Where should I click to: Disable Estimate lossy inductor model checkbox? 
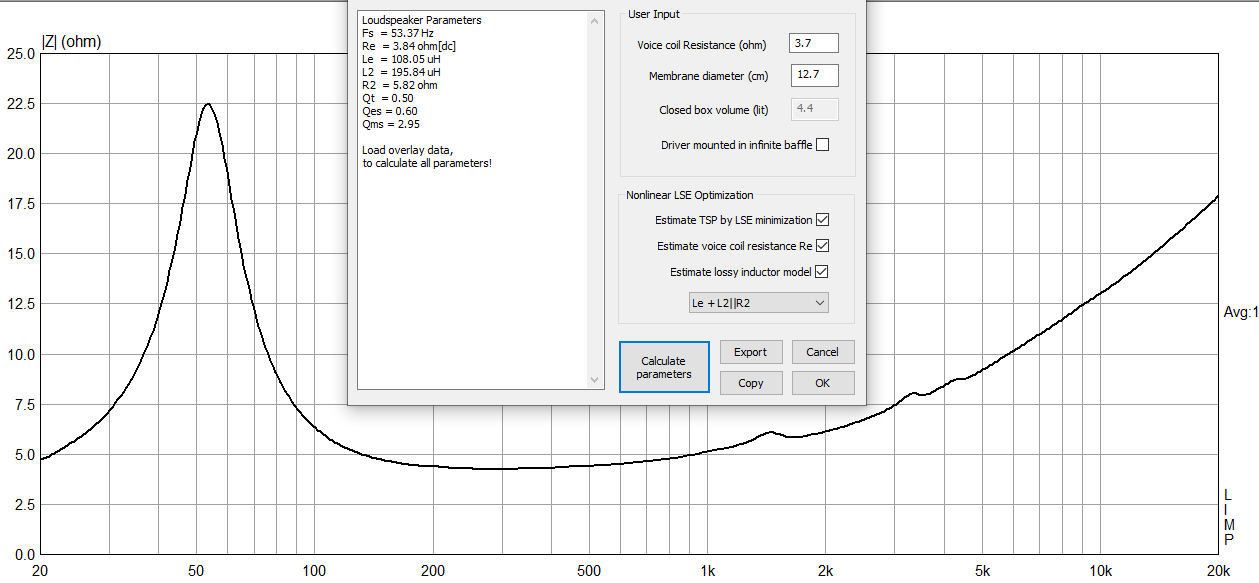(x=823, y=272)
